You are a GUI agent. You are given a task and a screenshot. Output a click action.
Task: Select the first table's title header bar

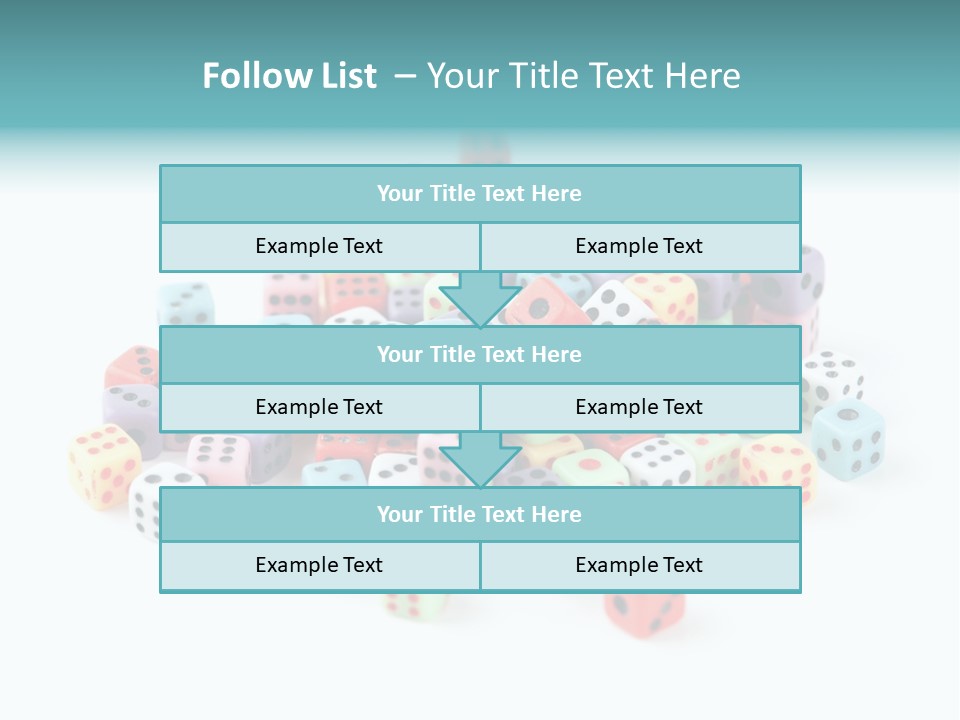[480, 194]
